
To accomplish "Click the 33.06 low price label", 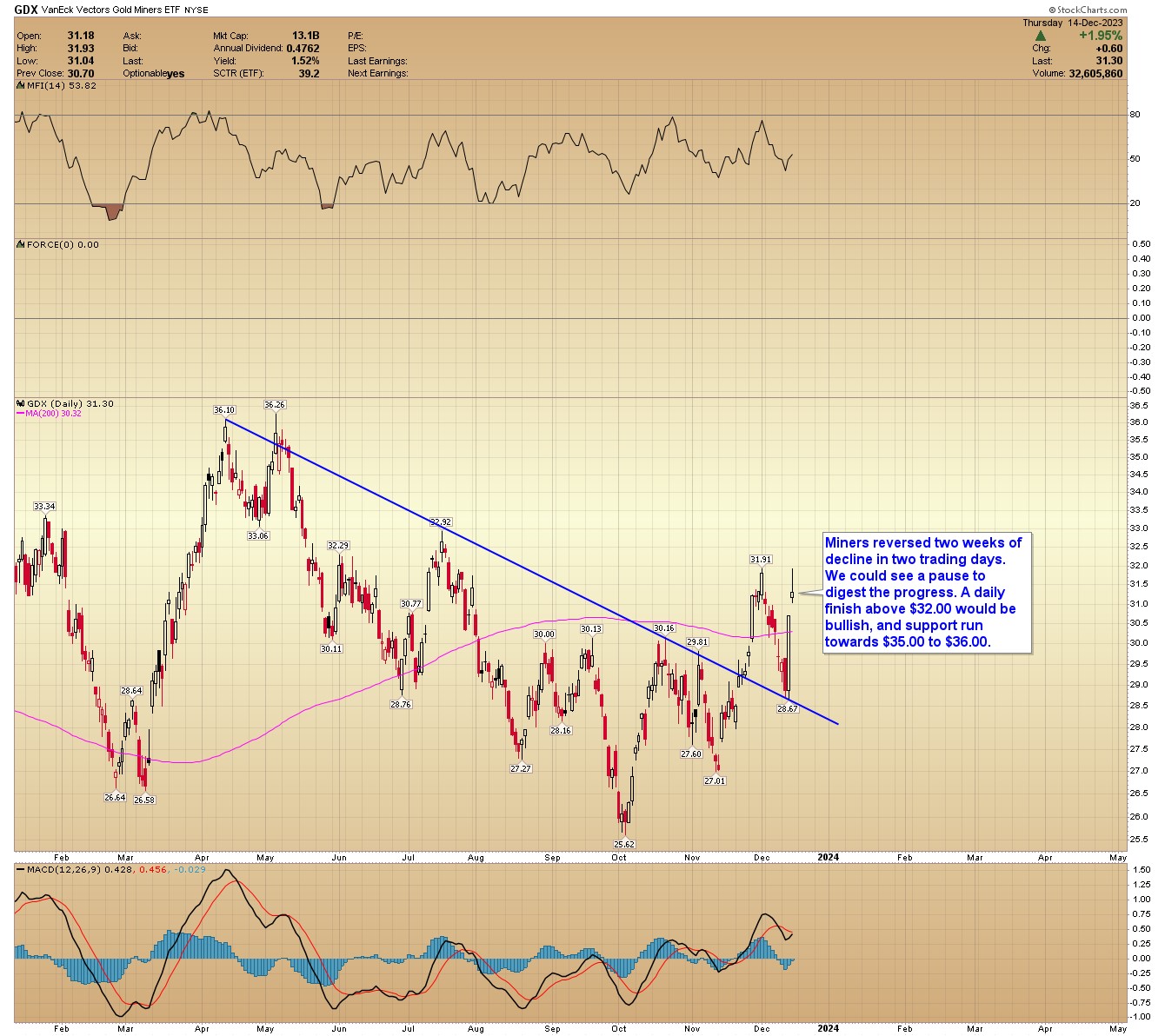I will pyautogui.click(x=258, y=536).
